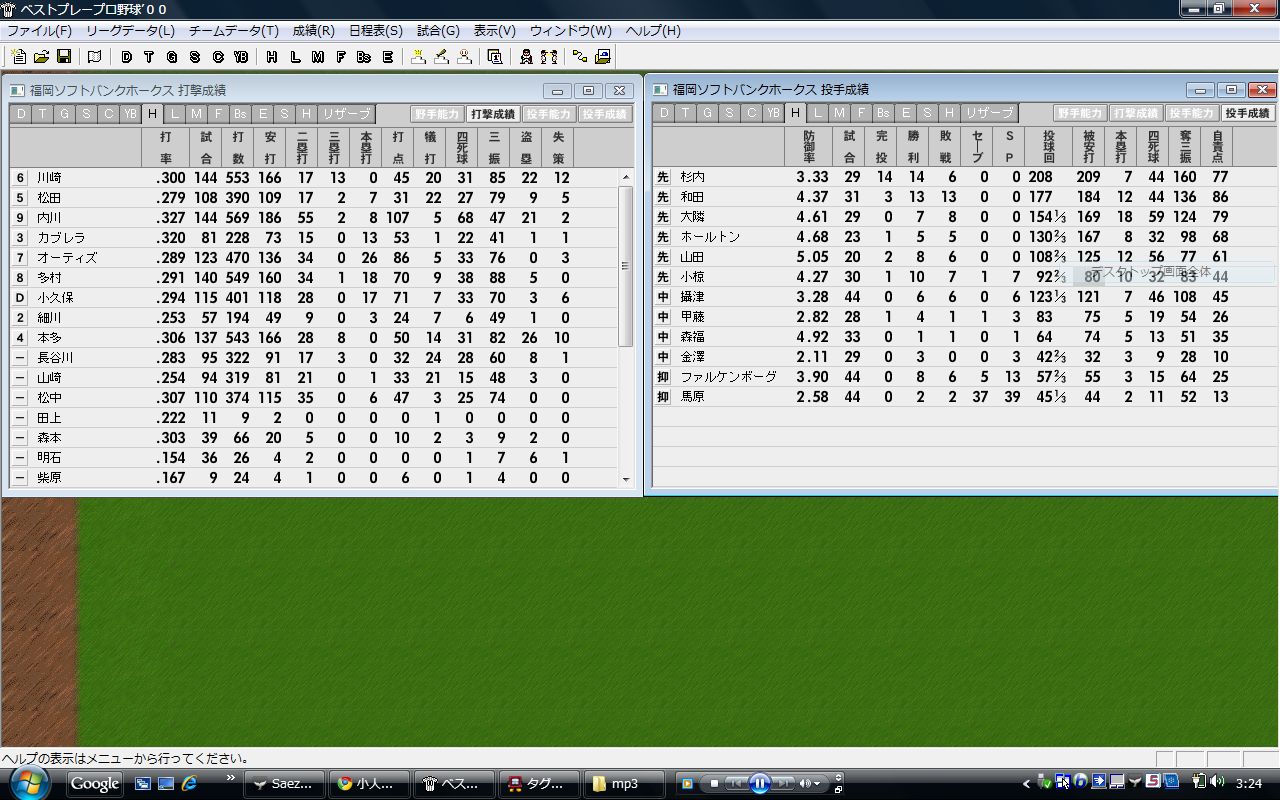Open the ファイル(F) menu
This screenshot has width=1280, height=800.
pyautogui.click(x=39, y=31)
